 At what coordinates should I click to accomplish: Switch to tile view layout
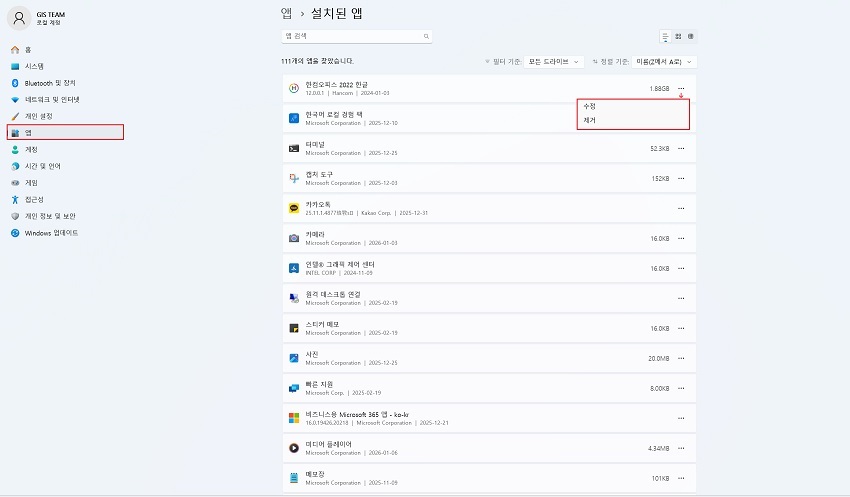pyautogui.click(x=691, y=36)
